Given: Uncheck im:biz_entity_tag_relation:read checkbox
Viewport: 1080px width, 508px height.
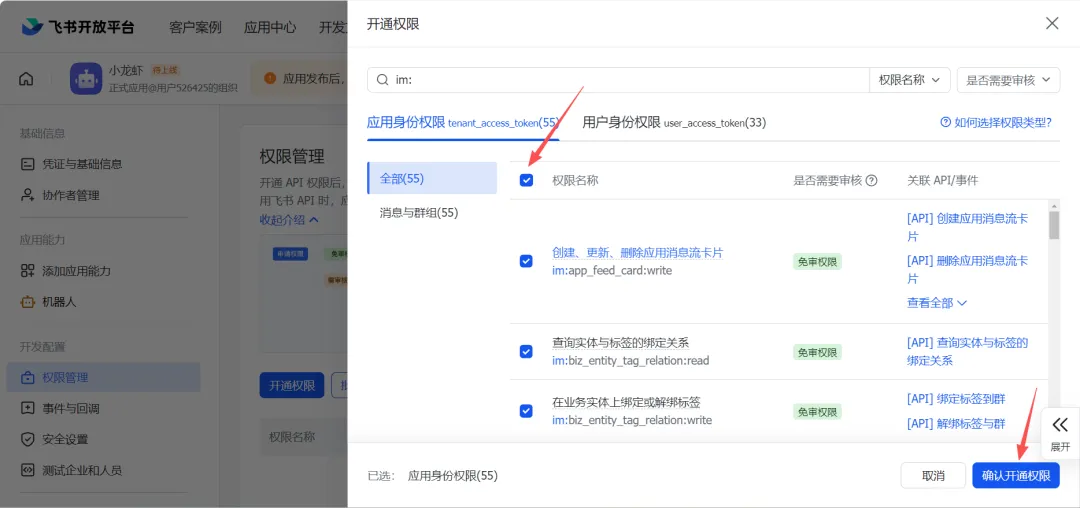Looking at the screenshot, I should click(526, 352).
